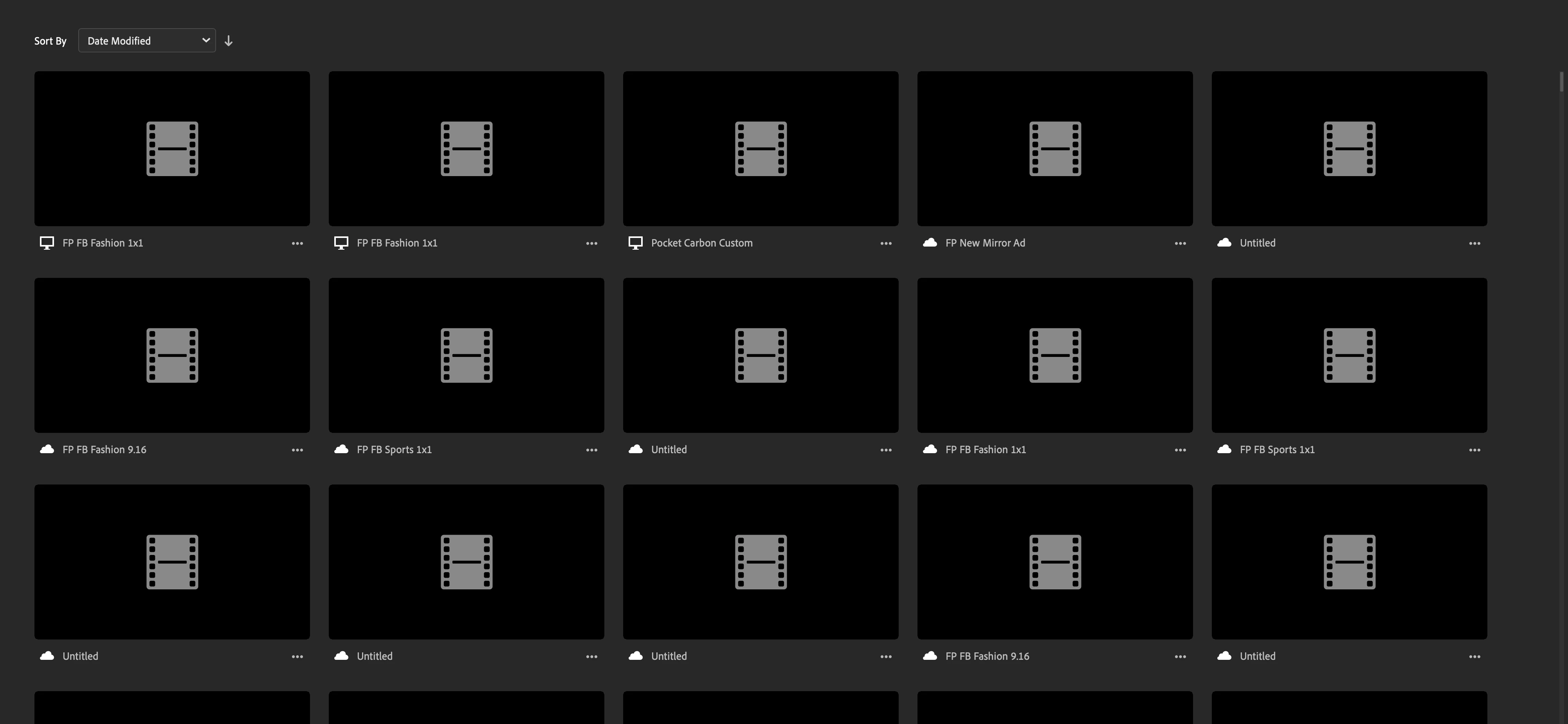This screenshot has height=724, width=1568.
Task: Click the Sort By label
Action: coord(50,41)
